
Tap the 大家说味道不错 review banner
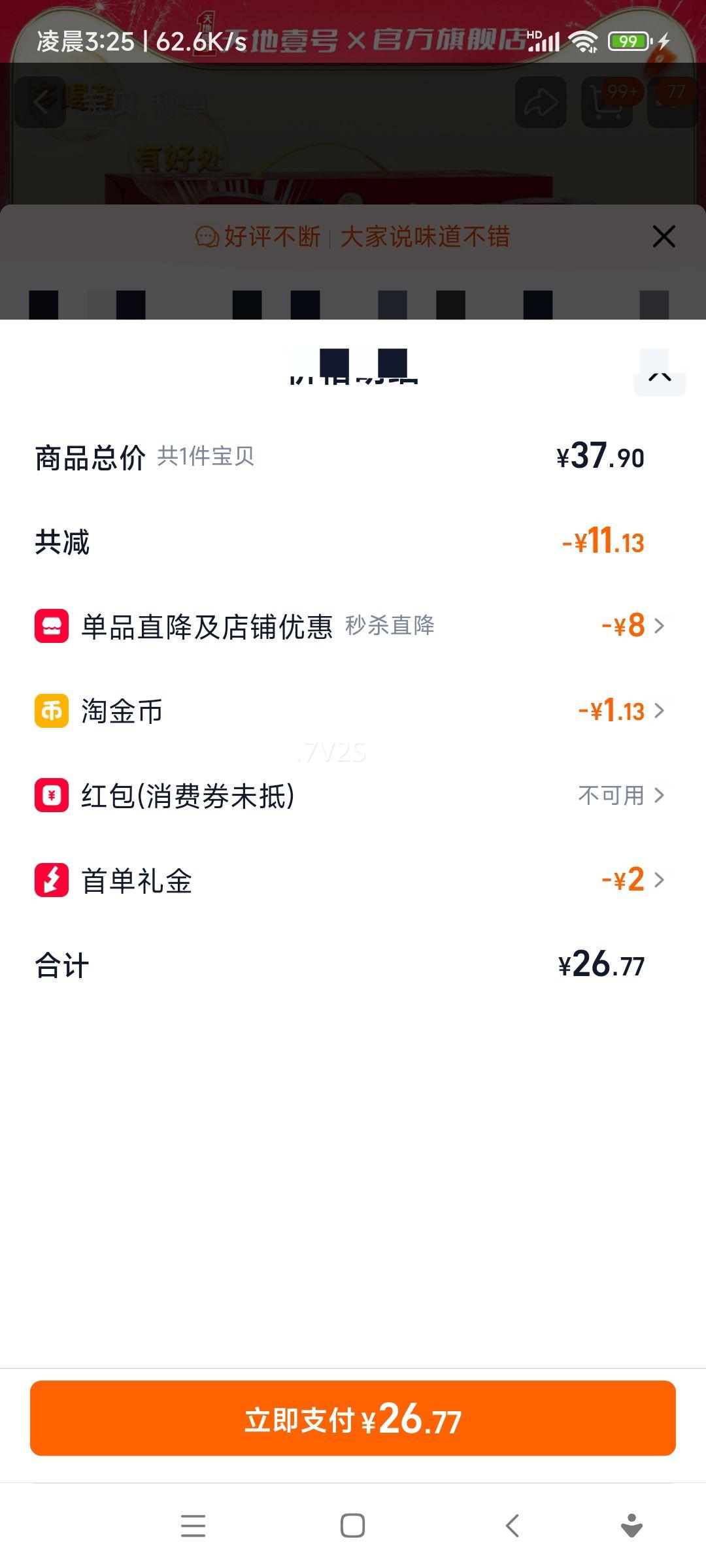[425, 237]
